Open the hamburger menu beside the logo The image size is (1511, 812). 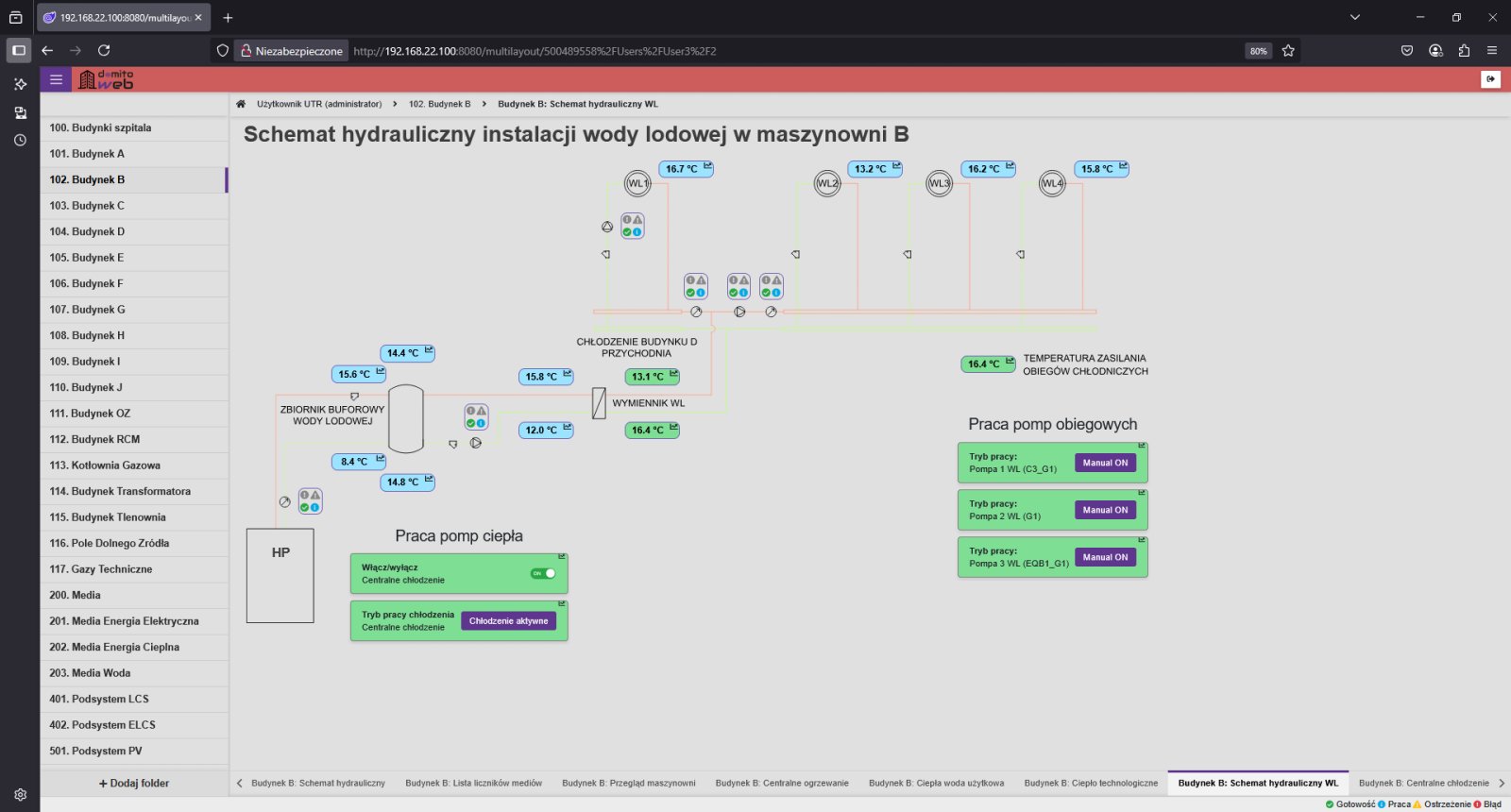click(56, 80)
